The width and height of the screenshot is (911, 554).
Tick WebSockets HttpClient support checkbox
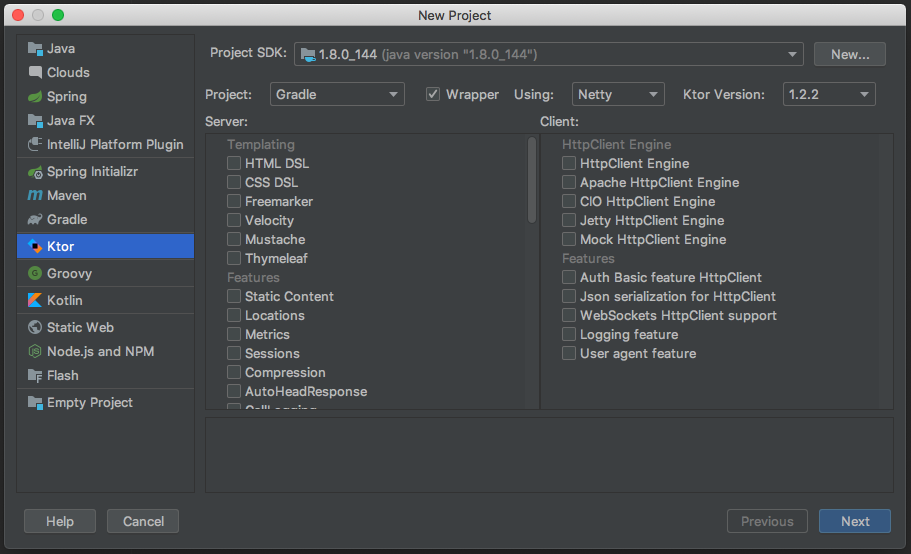(569, 315)
